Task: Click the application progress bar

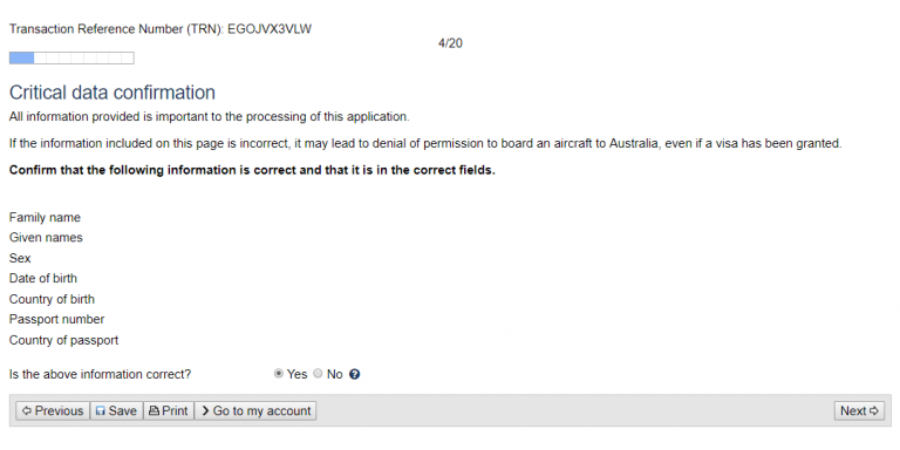Action: [x=71, y=58]
